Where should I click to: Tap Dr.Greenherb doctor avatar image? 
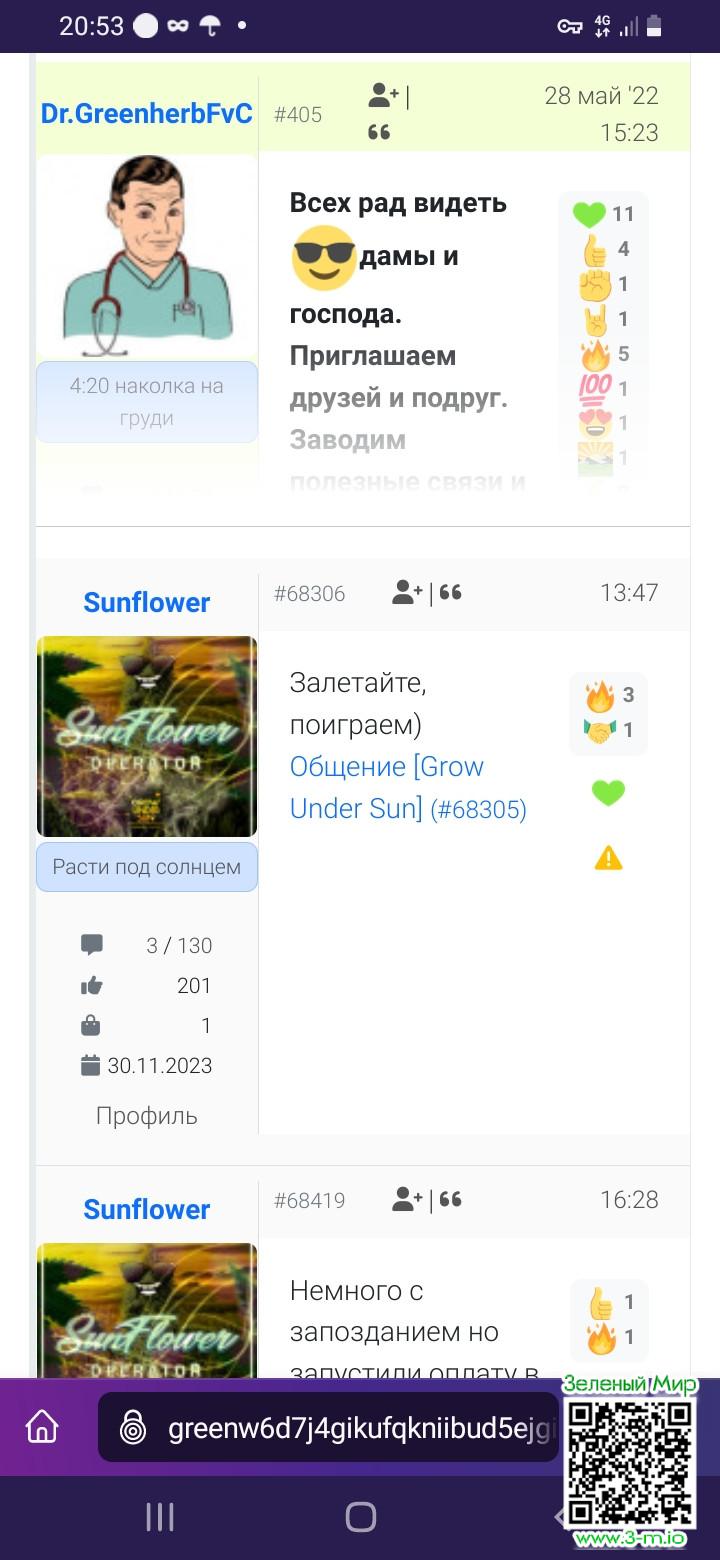[147, 257]
